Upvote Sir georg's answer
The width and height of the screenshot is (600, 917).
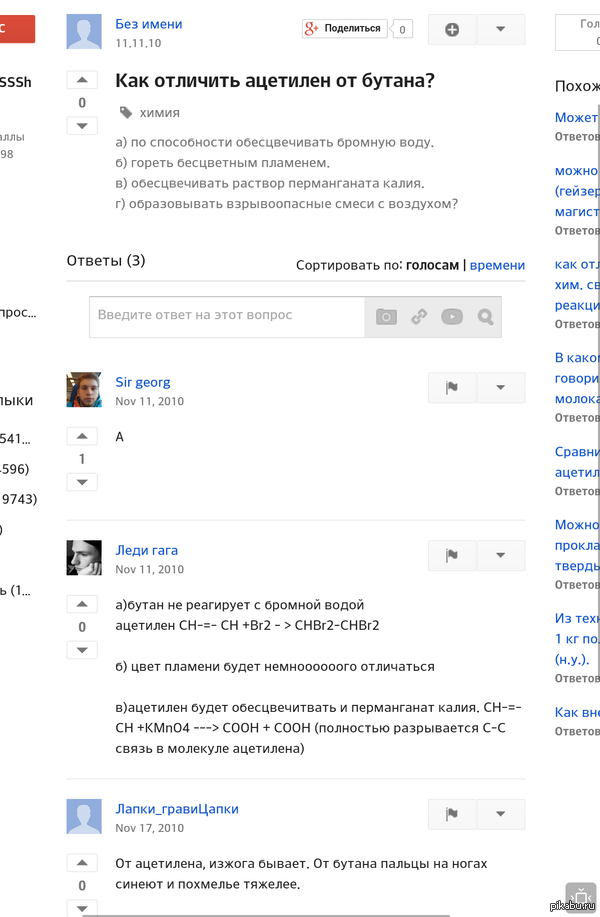[82, 437]
